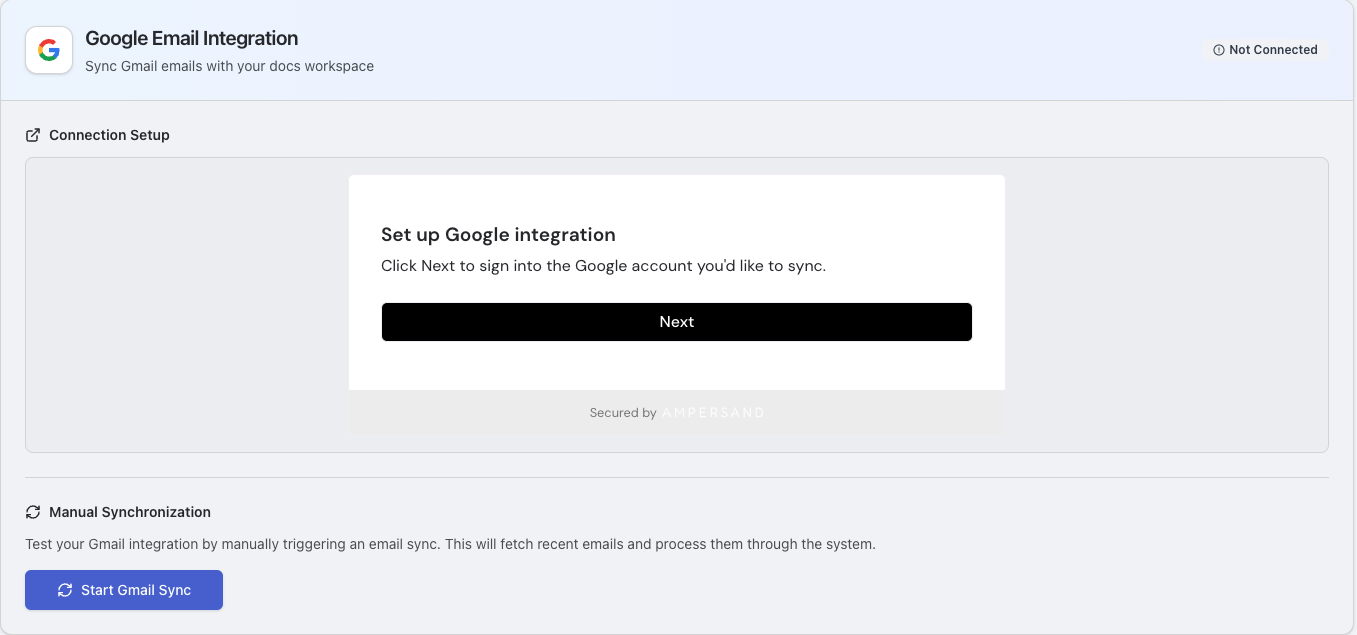Image resolution: width=1357 pixels, height=635 pixels.
Task: Click the alert info icon in Not Connected badge
Action: 1219,49
